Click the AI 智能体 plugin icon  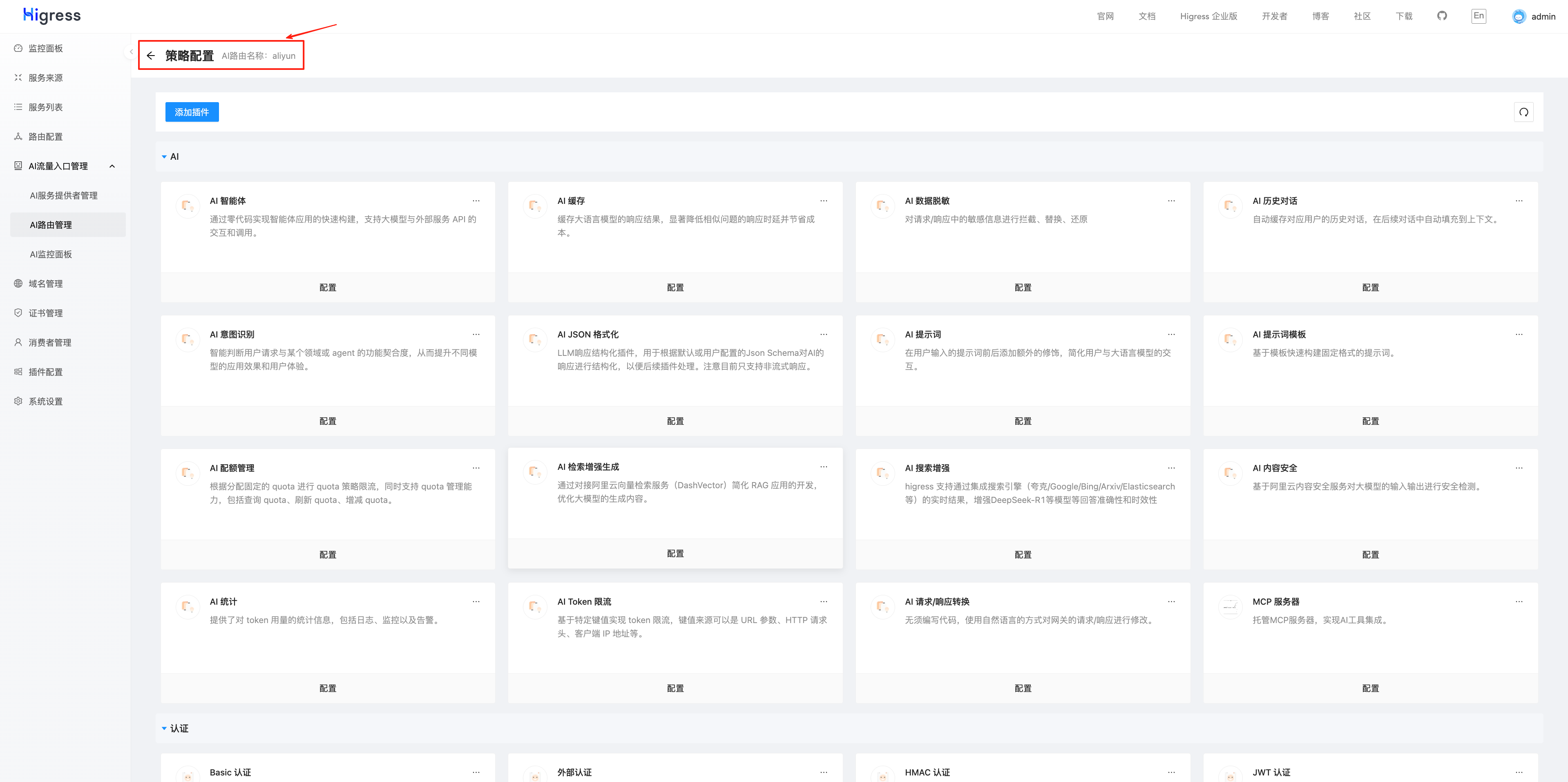(x=188, y=206)
